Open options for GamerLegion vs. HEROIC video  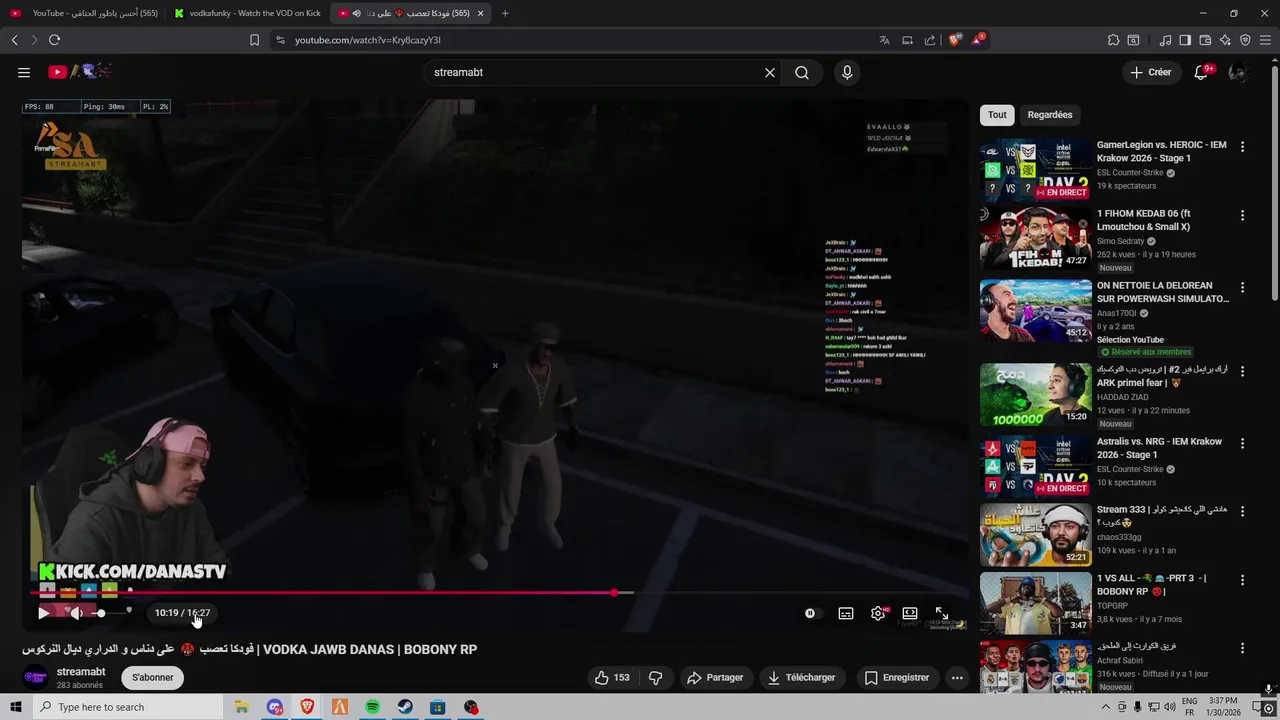point(1243,147)
